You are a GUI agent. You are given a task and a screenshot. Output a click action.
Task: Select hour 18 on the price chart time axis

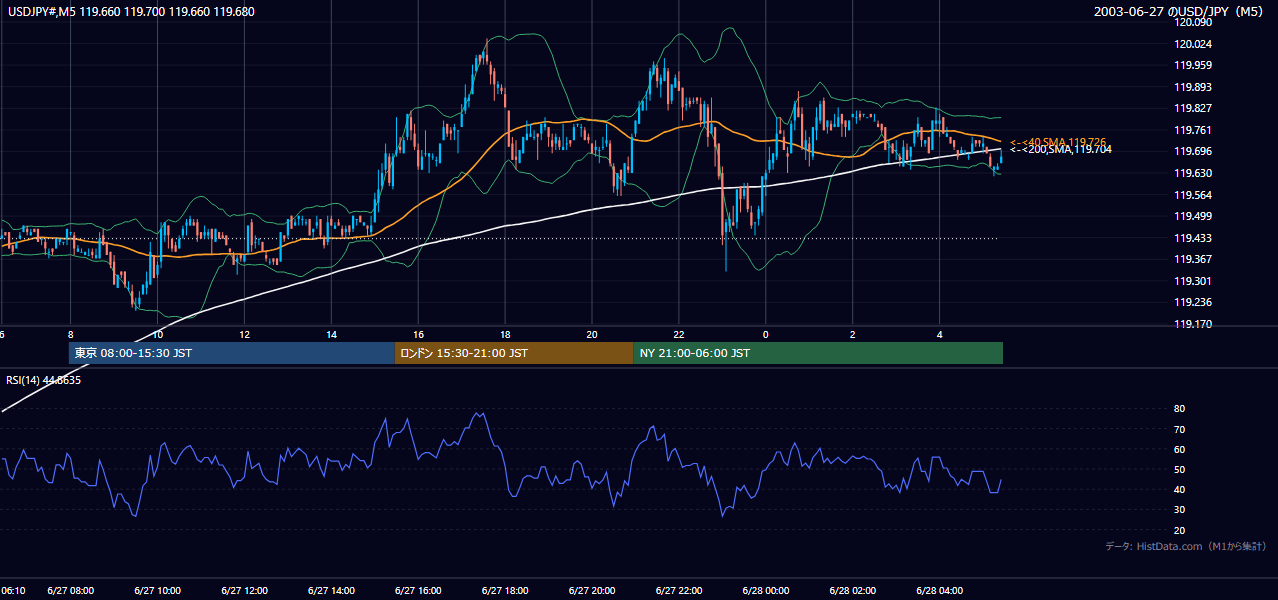pos(505,334)
